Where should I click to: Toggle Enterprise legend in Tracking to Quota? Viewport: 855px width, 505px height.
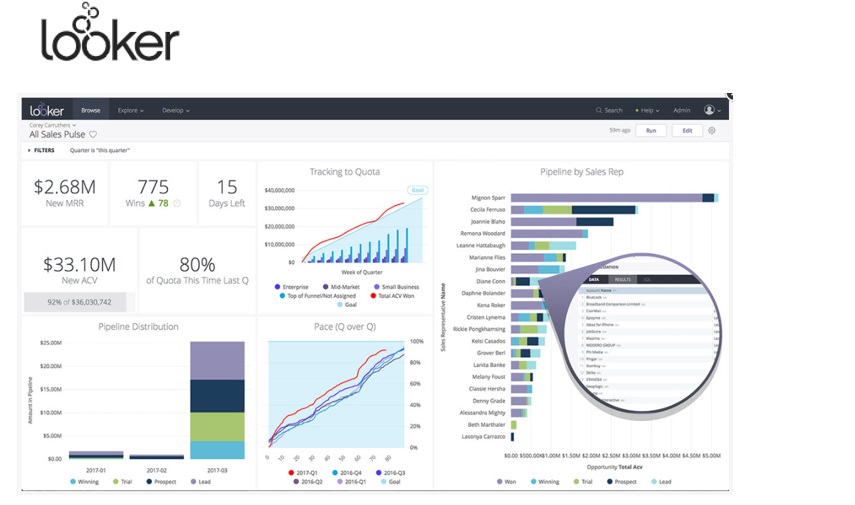pyautogui.click(x=292, y=287)
